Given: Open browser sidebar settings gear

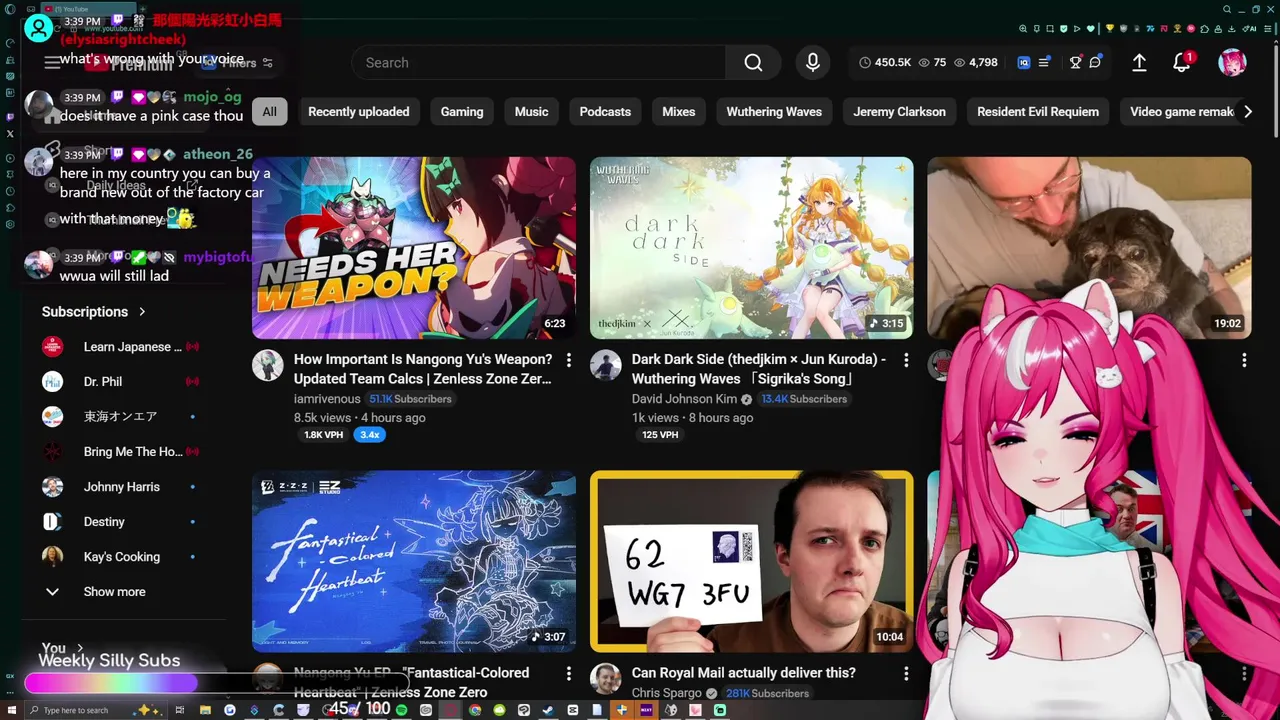Looking at the screenshot, I should point(10,224).
